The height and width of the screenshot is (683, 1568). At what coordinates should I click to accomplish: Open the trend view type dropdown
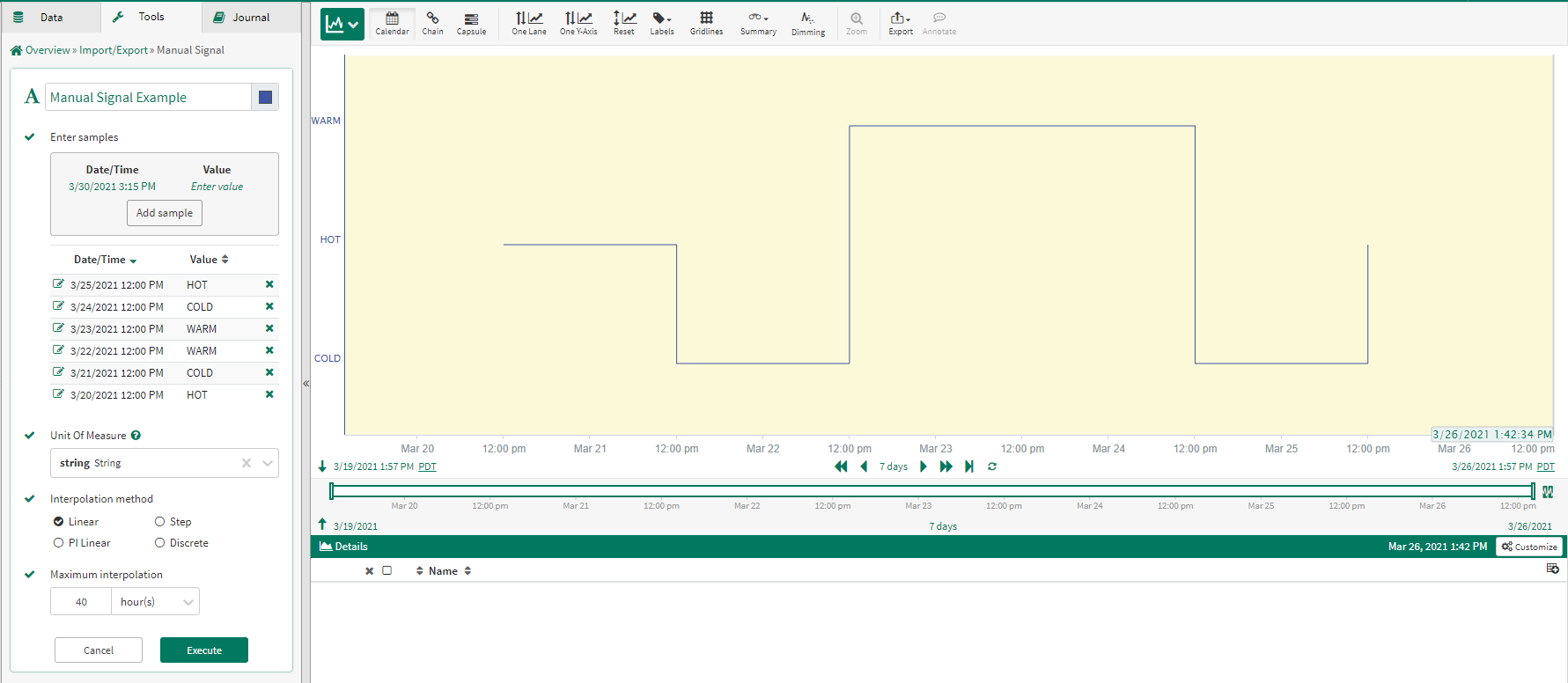342,25
